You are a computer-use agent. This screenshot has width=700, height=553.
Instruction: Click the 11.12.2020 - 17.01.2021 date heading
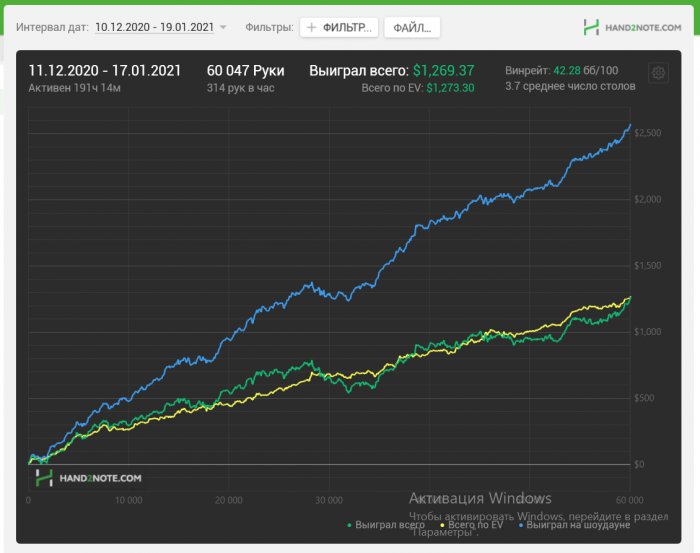point(105,71)
